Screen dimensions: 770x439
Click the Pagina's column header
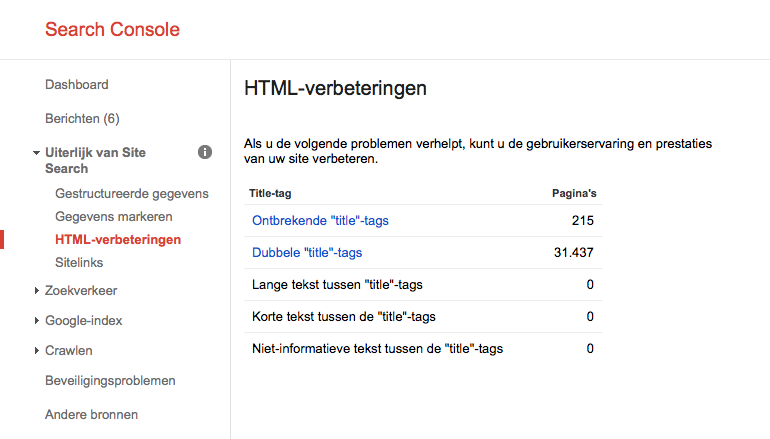[574, 194]
